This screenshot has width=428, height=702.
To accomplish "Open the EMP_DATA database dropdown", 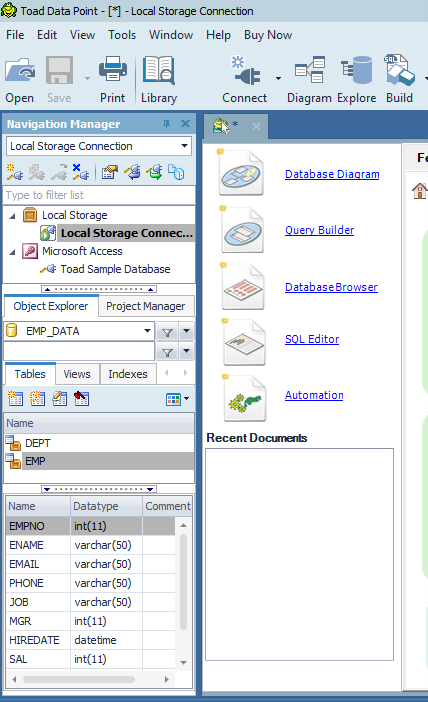I will click(147, 331).
